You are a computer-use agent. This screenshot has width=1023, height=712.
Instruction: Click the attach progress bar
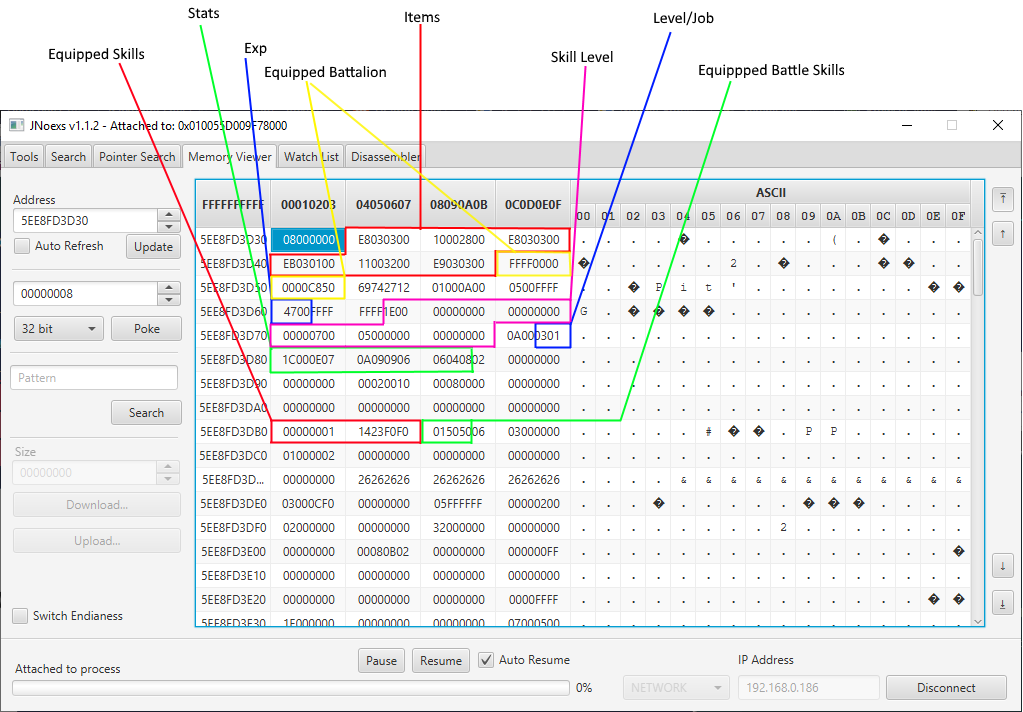click(x=291, y=688)
